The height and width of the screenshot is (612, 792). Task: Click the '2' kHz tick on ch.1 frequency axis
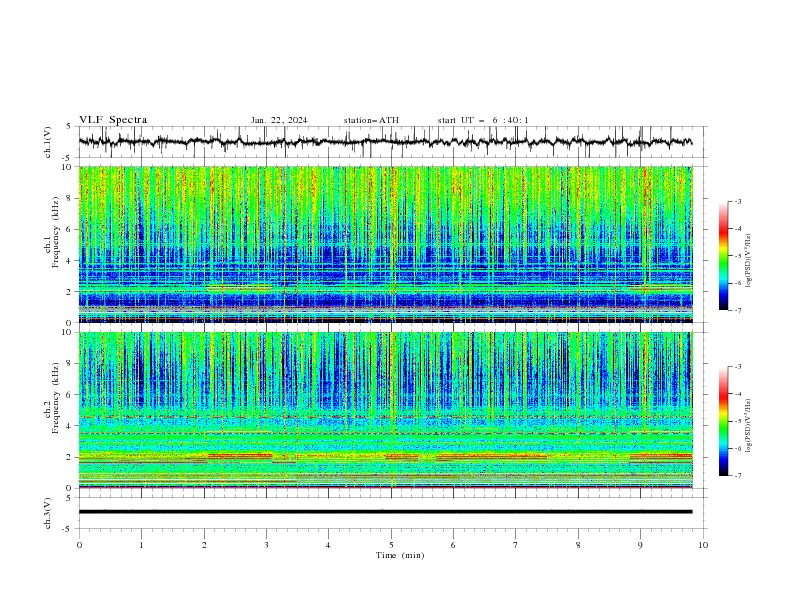pyautogui.click(x=70, y=291)
